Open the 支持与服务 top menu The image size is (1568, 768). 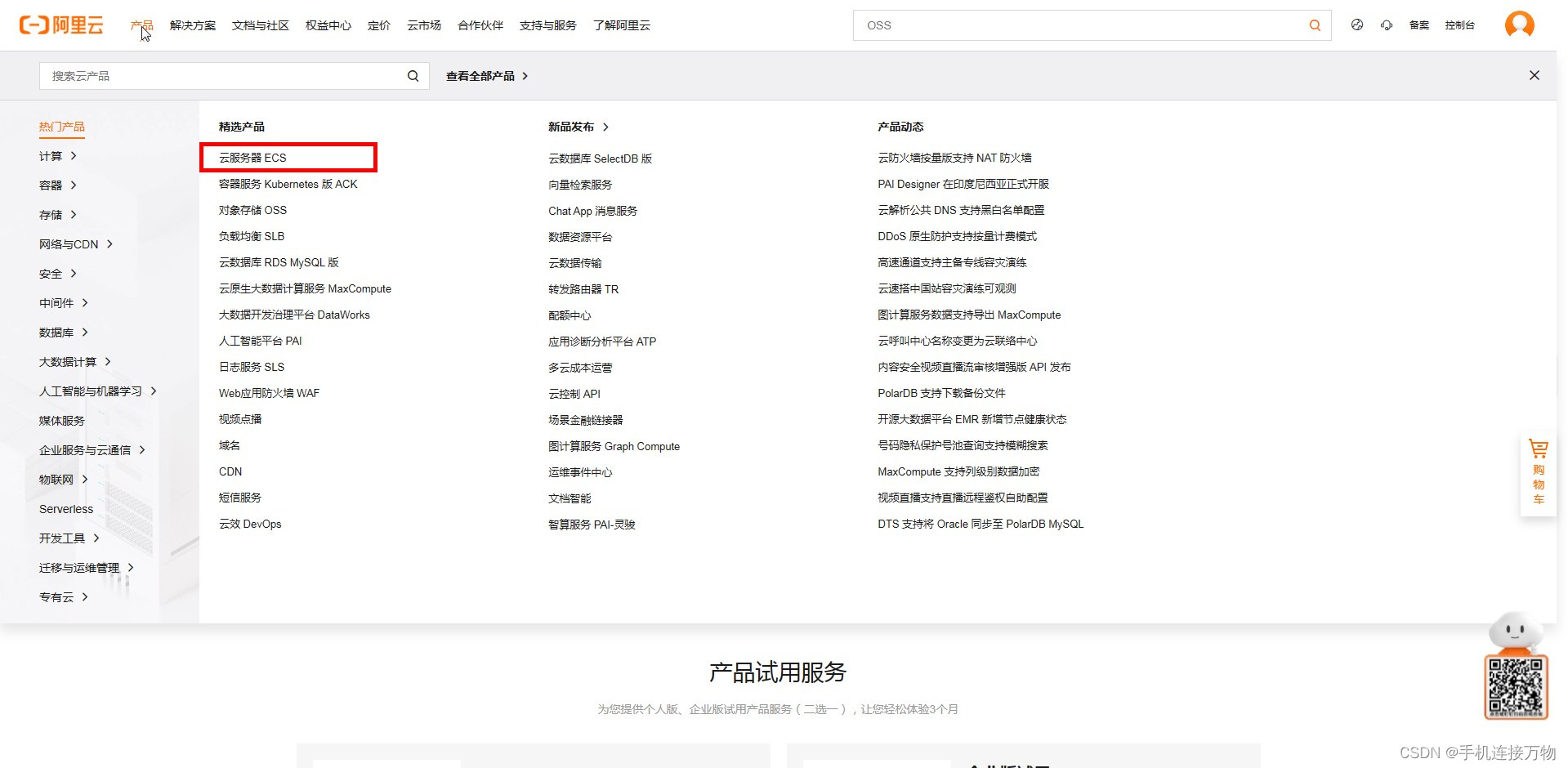coord(548,25)
